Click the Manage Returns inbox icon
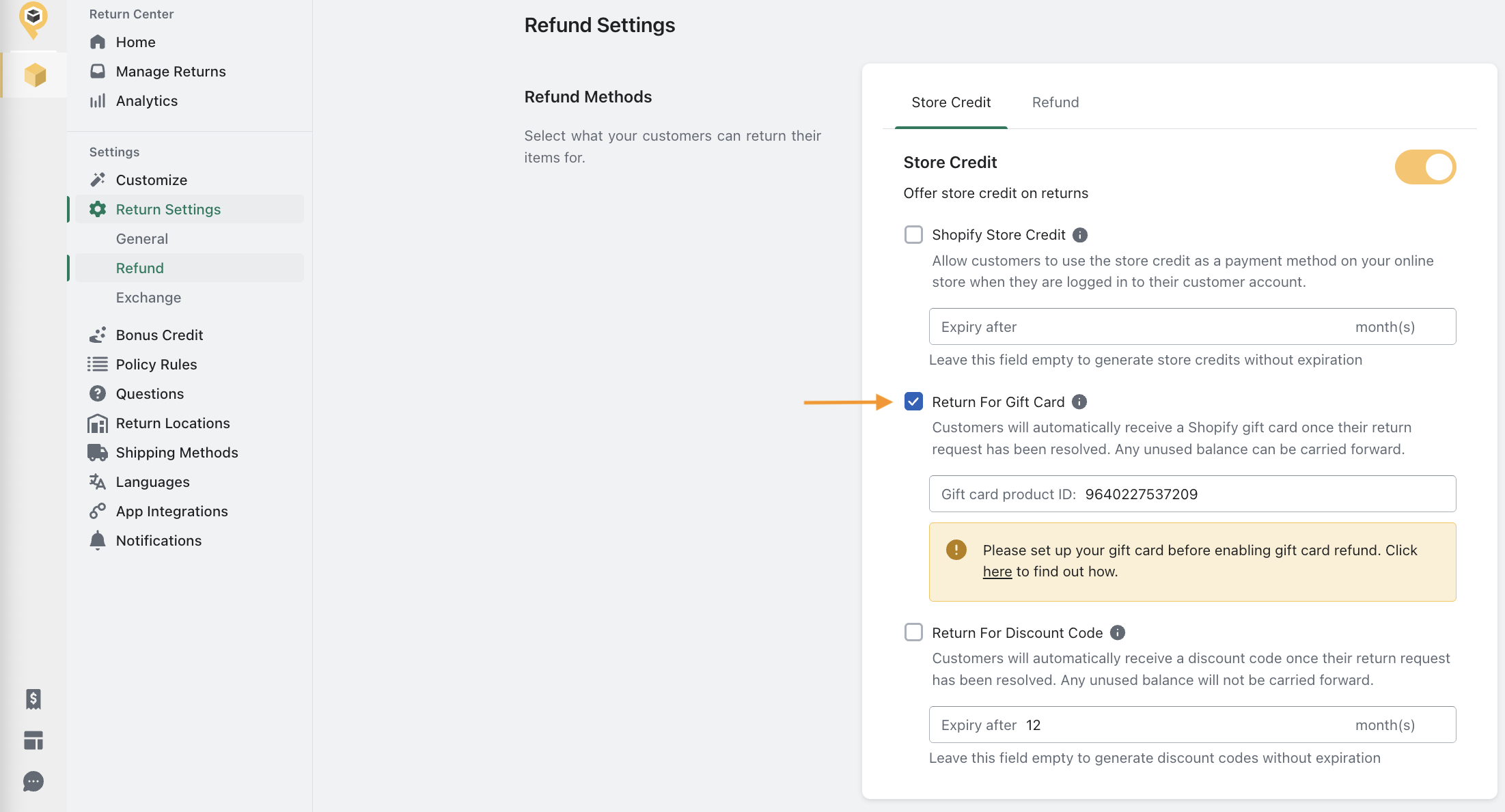 (98, 71)
